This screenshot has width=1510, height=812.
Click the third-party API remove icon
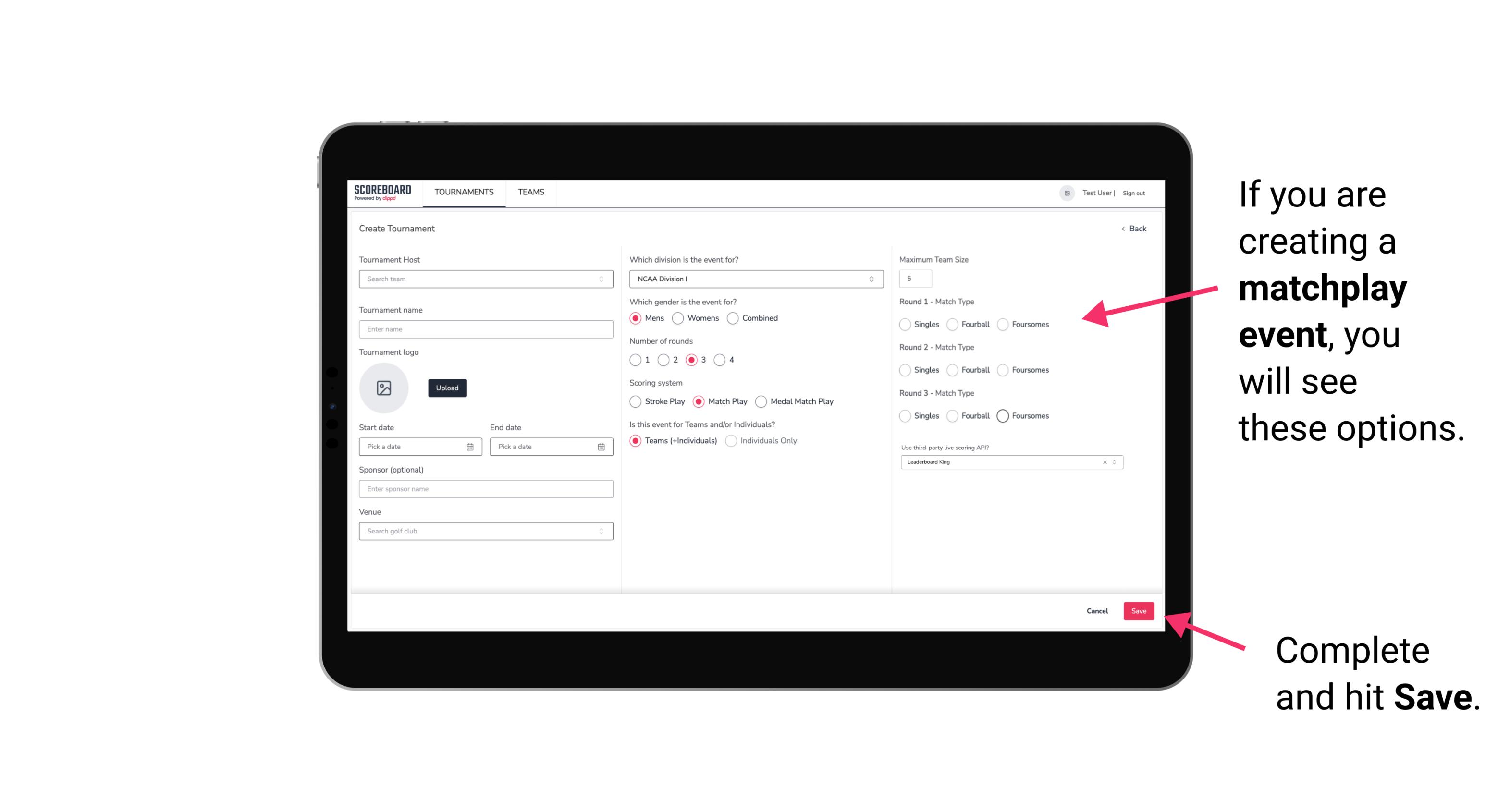click(x=1103, y=461)
